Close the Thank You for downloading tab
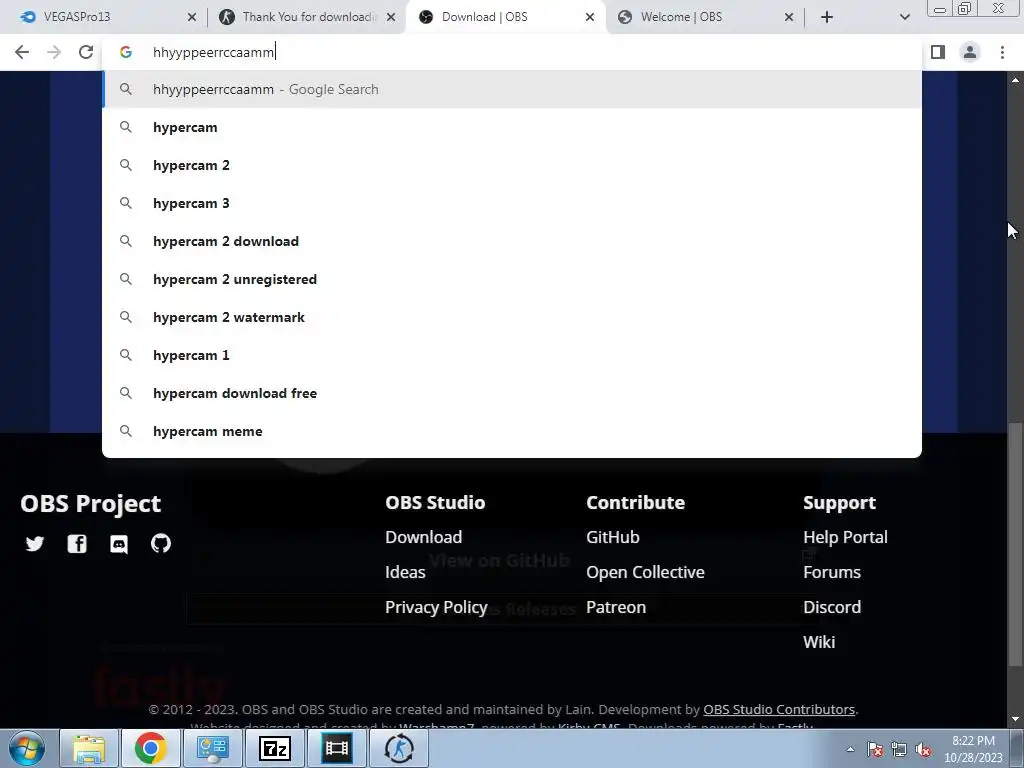1024x768 pixels. (x=391, y=17)
